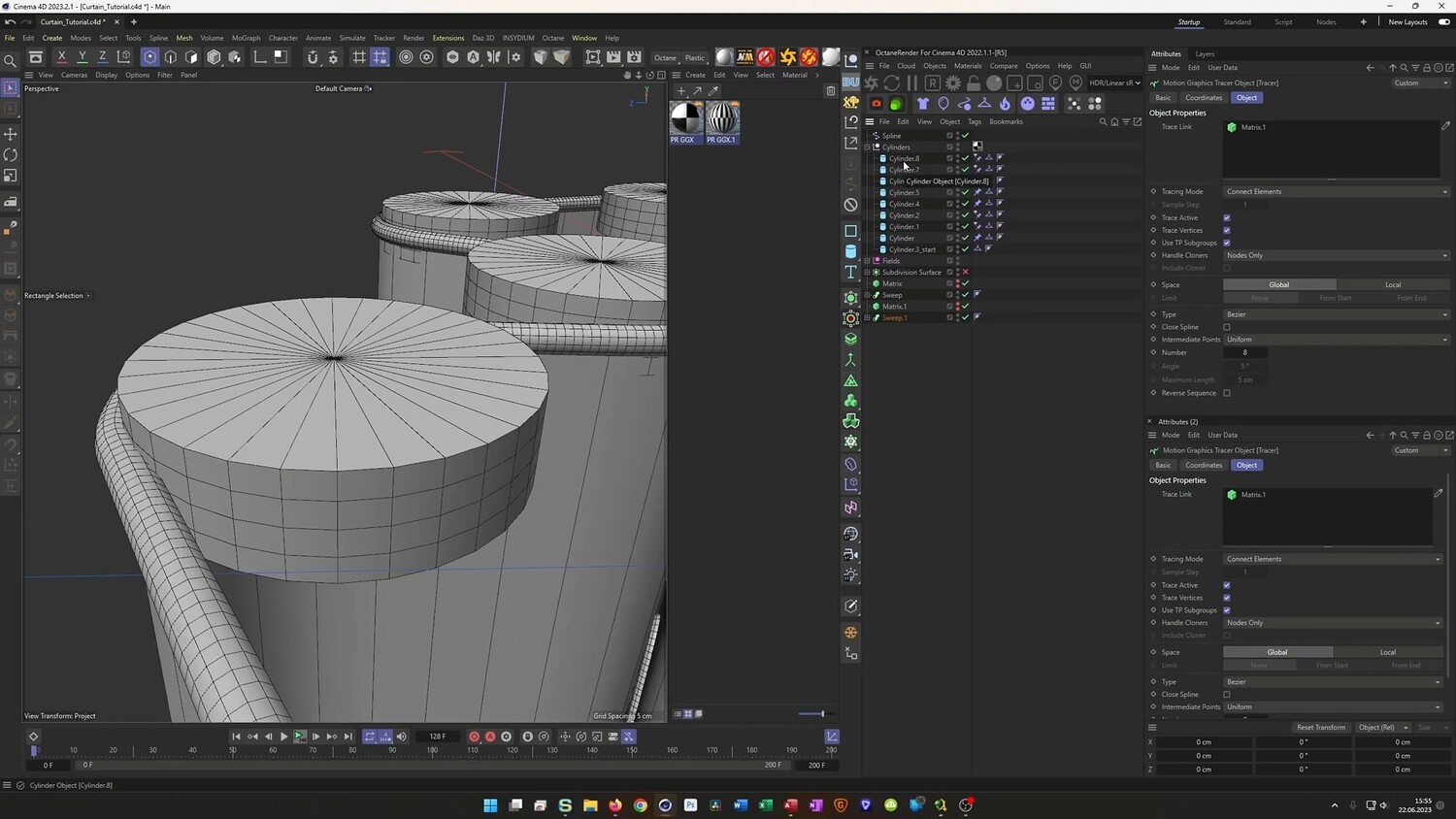Enable the Subdivision Surface object
1456x819 pixels.
[965, 273]
